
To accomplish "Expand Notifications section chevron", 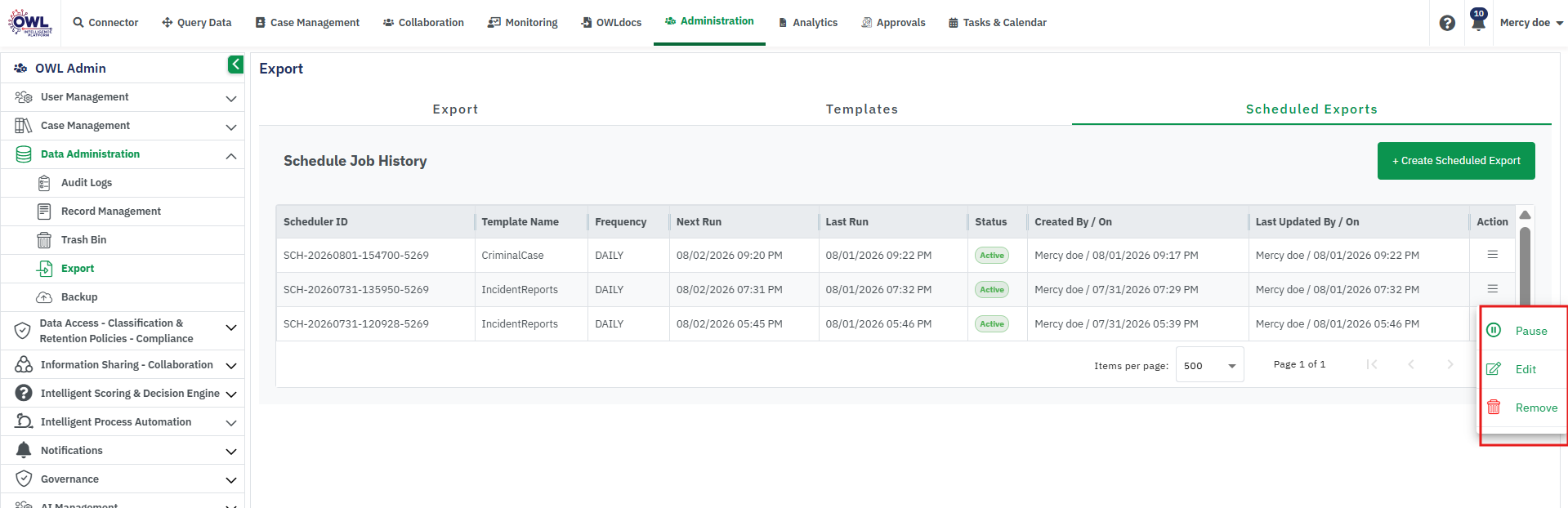I will [231, 452].
